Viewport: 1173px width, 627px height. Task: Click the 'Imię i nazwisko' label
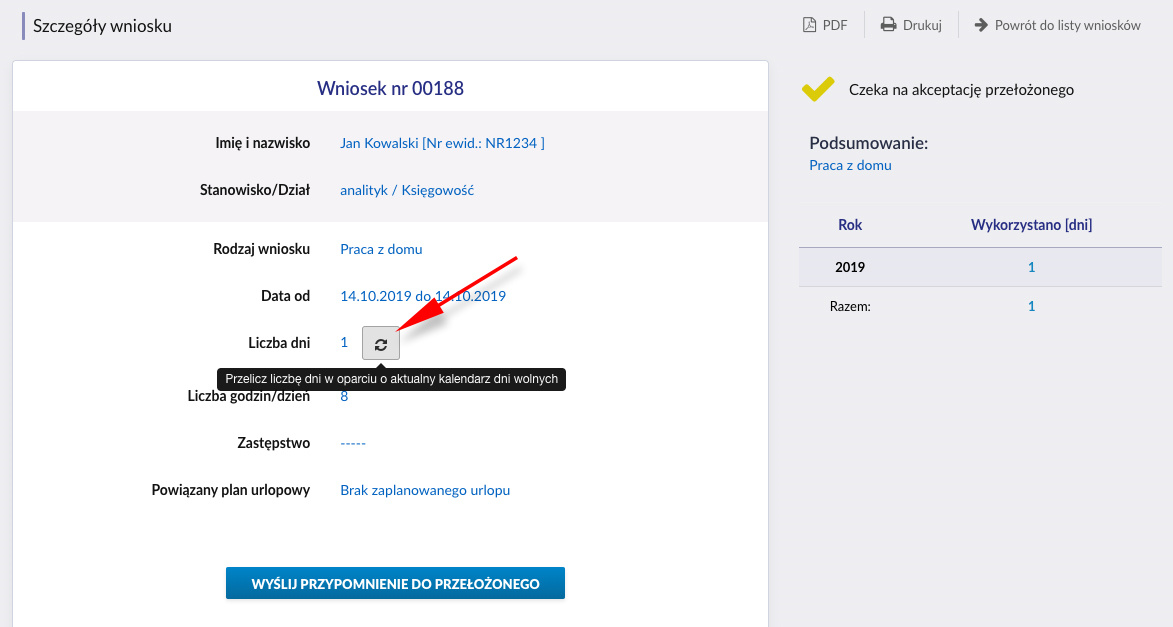pos(263,143)
